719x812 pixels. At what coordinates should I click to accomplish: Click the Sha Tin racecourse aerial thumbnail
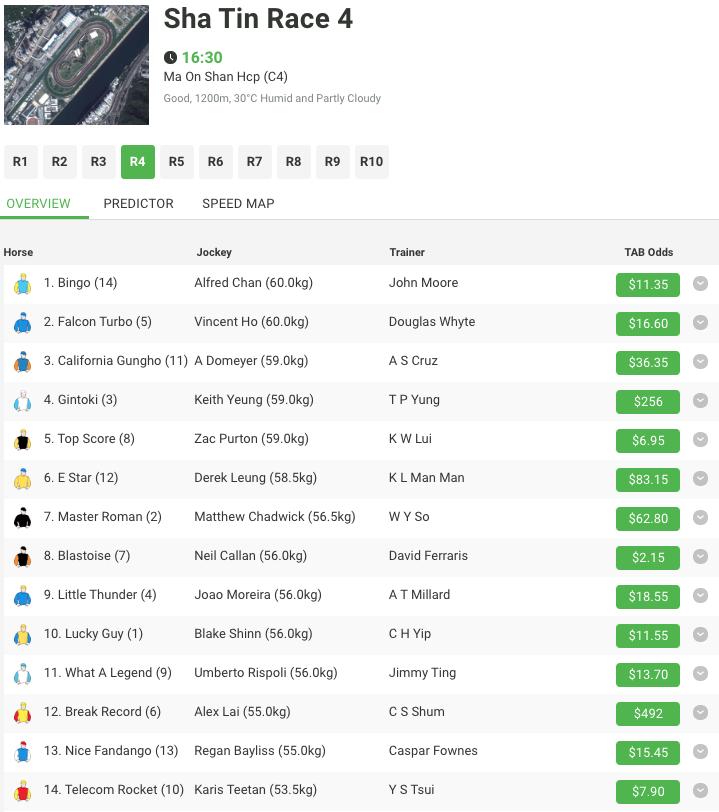[x=76, y=65]
